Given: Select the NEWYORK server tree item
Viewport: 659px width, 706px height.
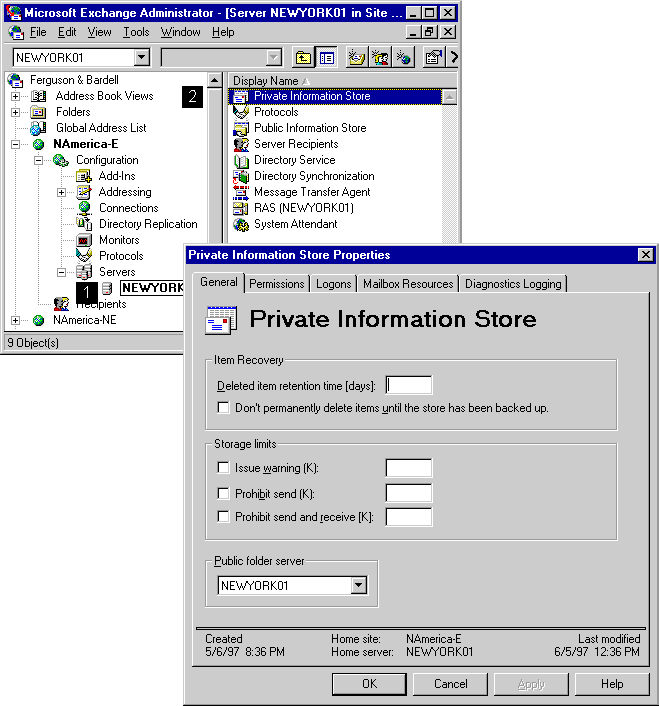Looking at the screenshot, I should (x=152, y=288).
